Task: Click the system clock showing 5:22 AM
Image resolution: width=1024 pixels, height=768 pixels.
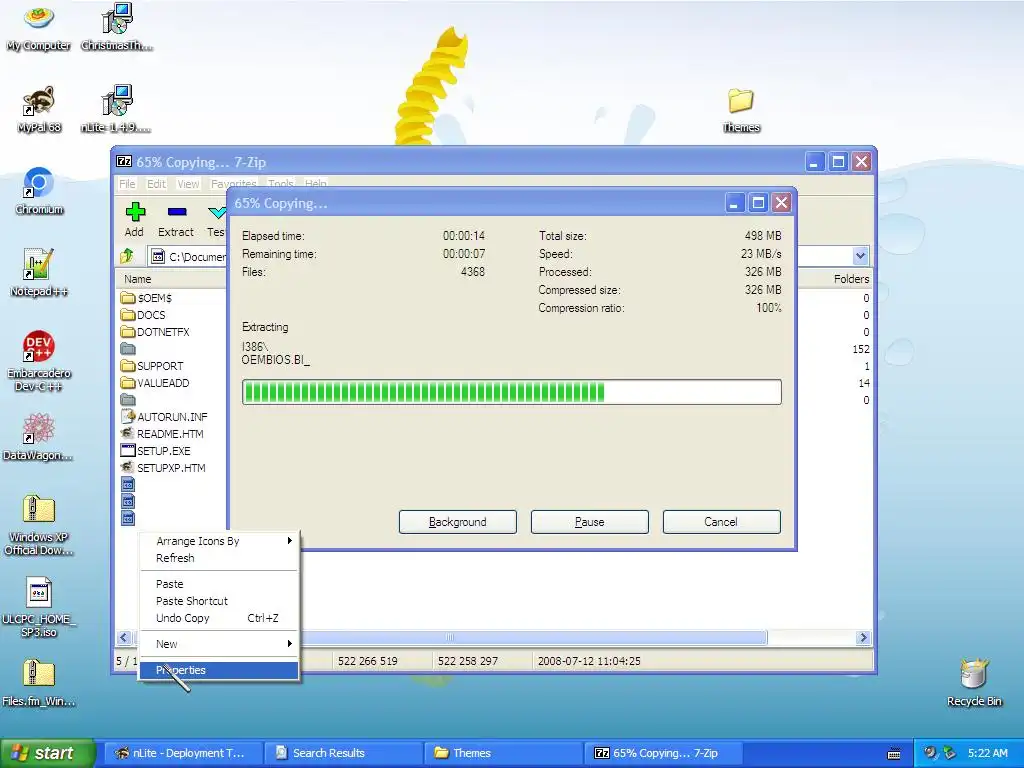Action: pos(987,753)
